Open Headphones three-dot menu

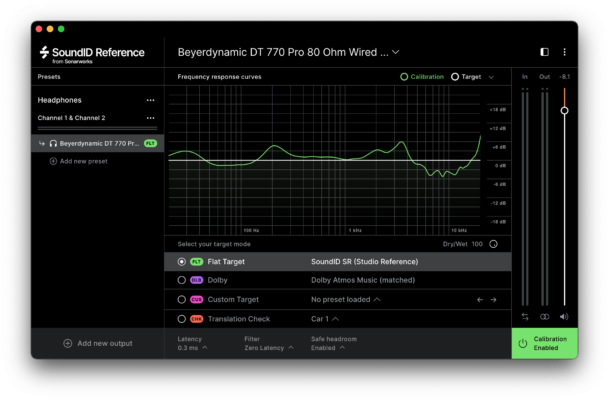tap(151, 100)
